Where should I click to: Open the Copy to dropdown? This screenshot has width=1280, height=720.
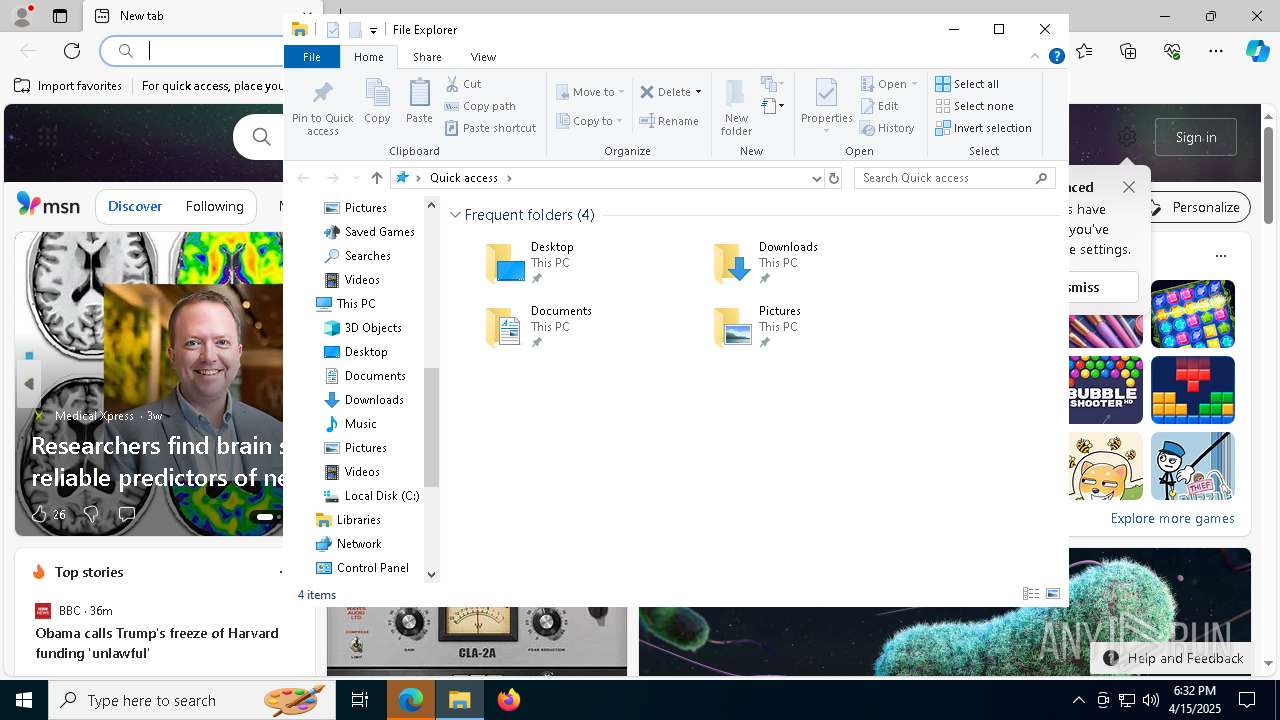pos(590,121)
